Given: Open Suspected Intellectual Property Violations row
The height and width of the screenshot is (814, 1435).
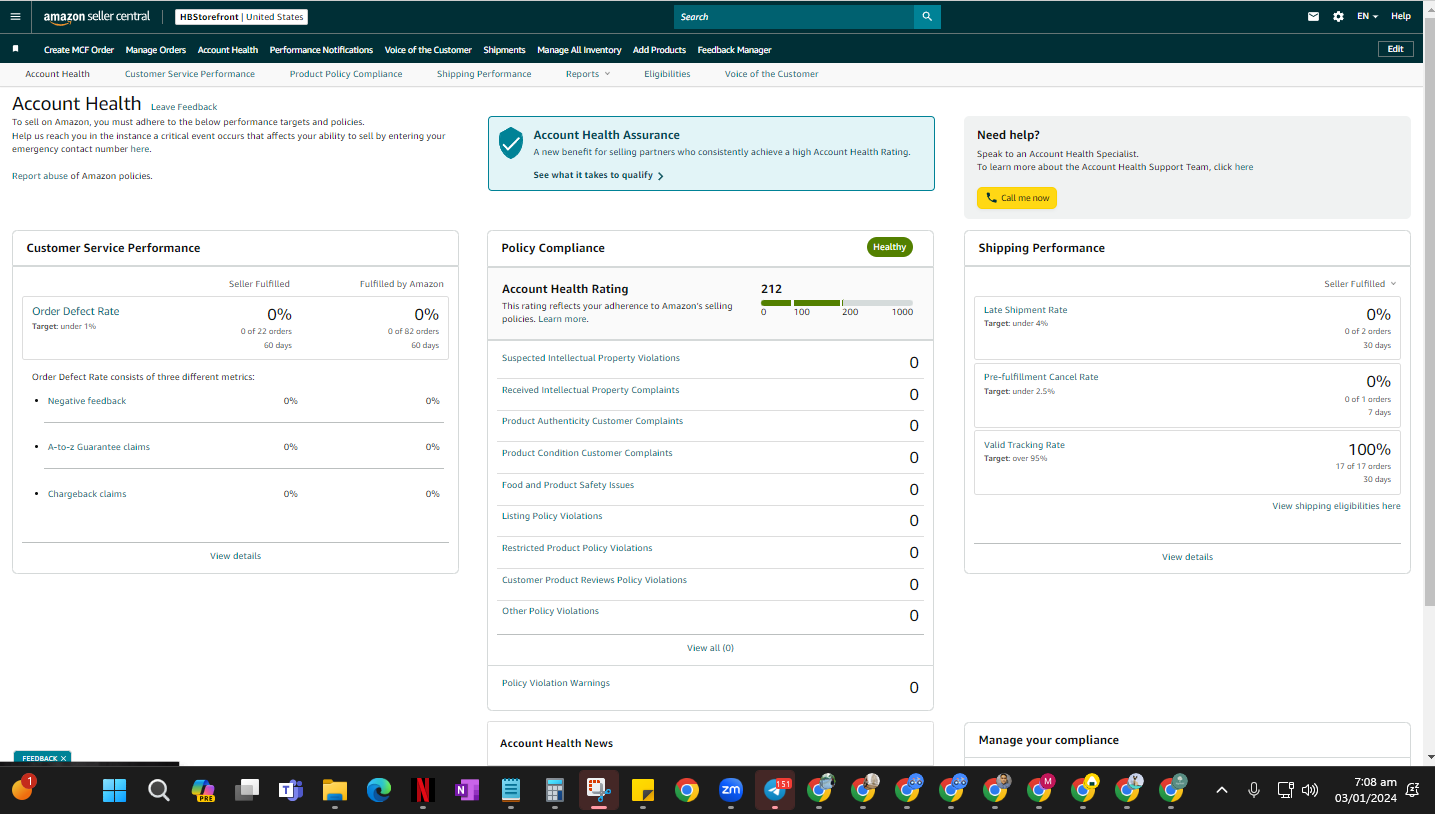Looking at the screenshot, I should pyautogui.click(x=710, y=362).
